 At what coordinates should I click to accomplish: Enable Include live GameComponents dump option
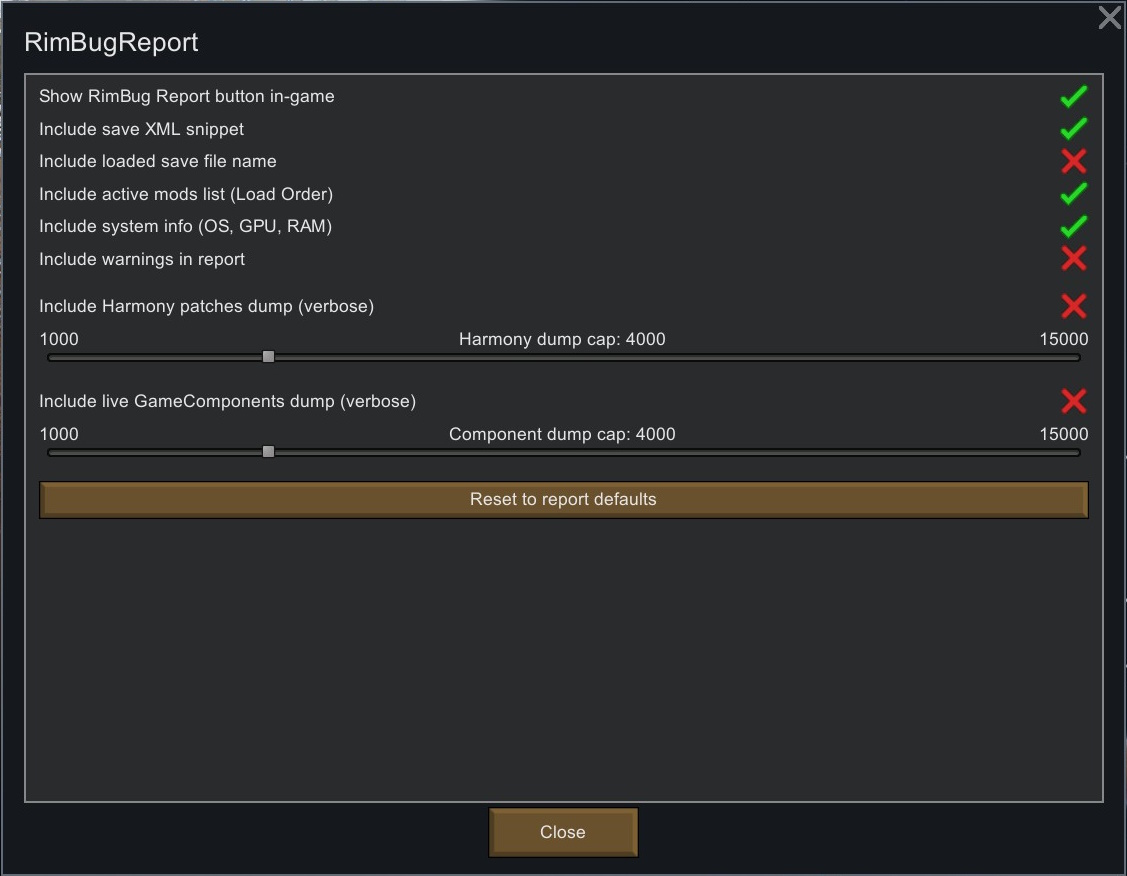coord(1073,401)
